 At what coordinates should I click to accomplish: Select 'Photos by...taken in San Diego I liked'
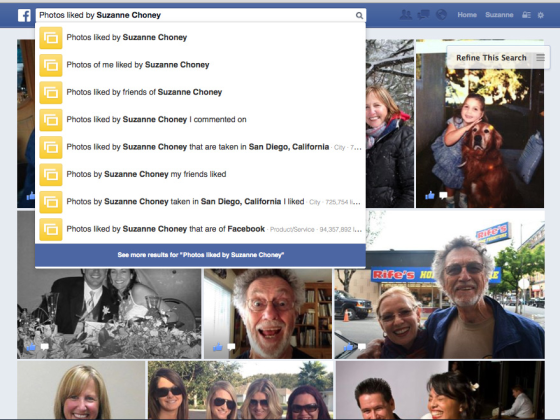200,202
